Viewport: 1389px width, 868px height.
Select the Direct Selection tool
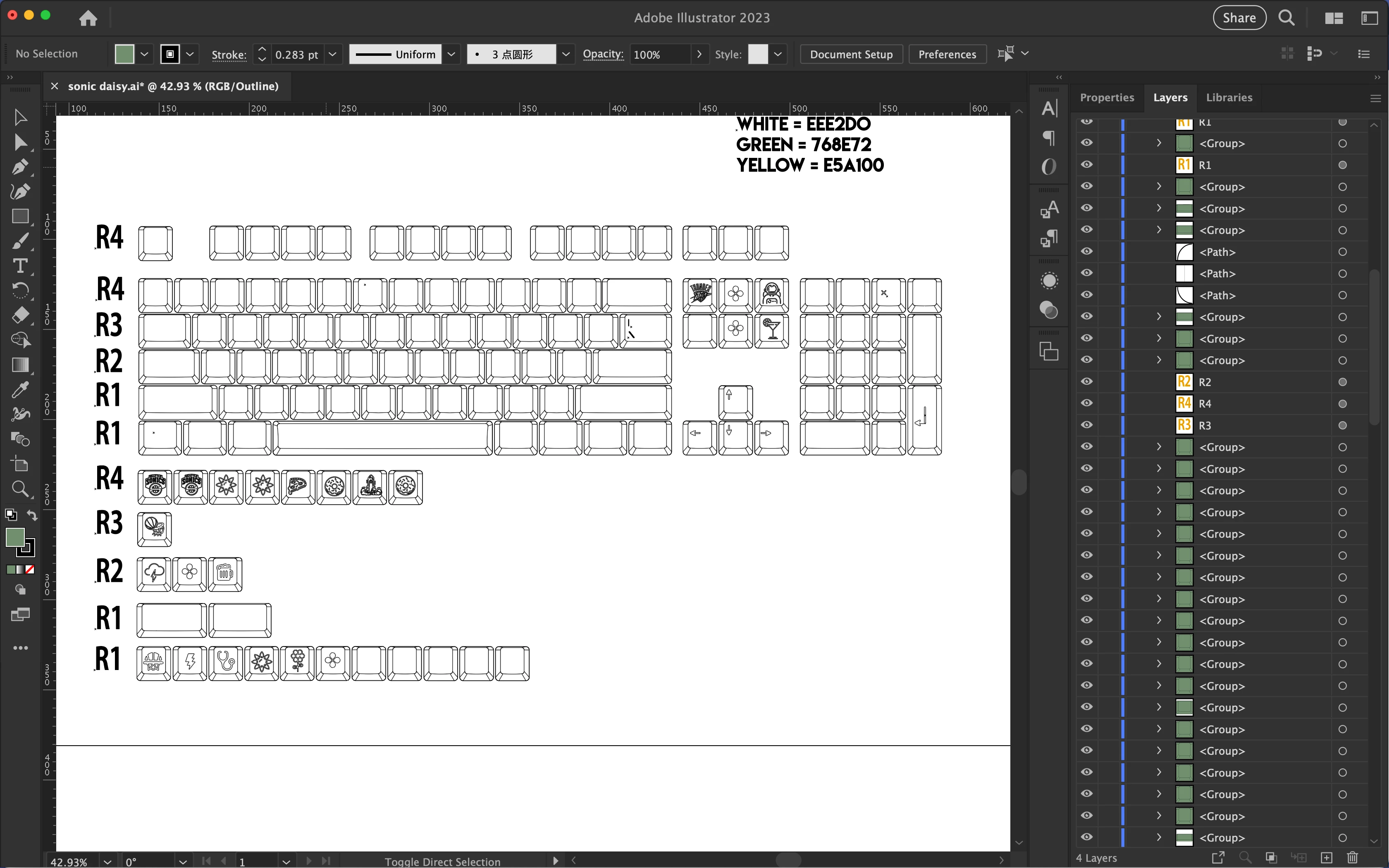point(20,142)
